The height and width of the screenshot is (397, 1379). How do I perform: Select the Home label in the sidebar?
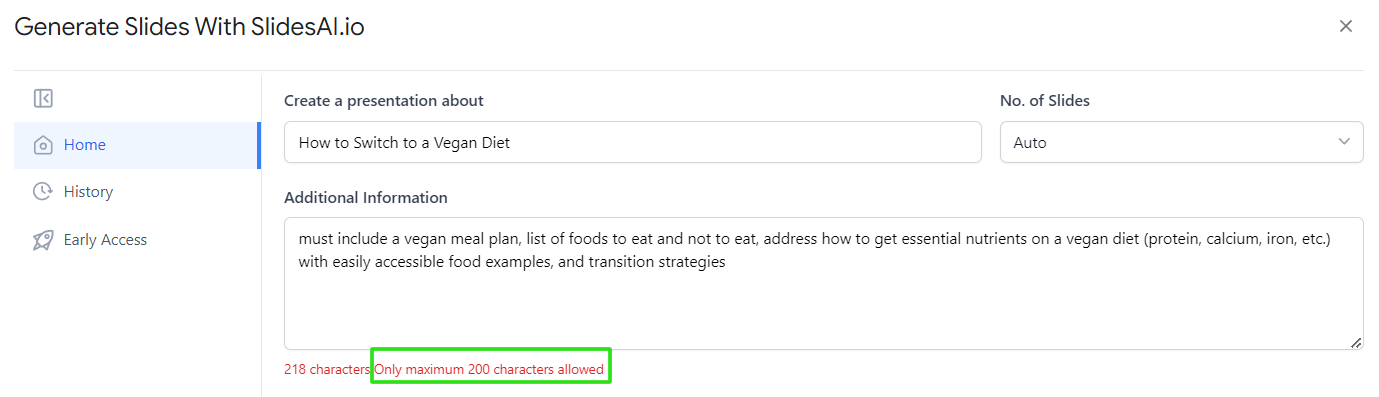[85, 145]
